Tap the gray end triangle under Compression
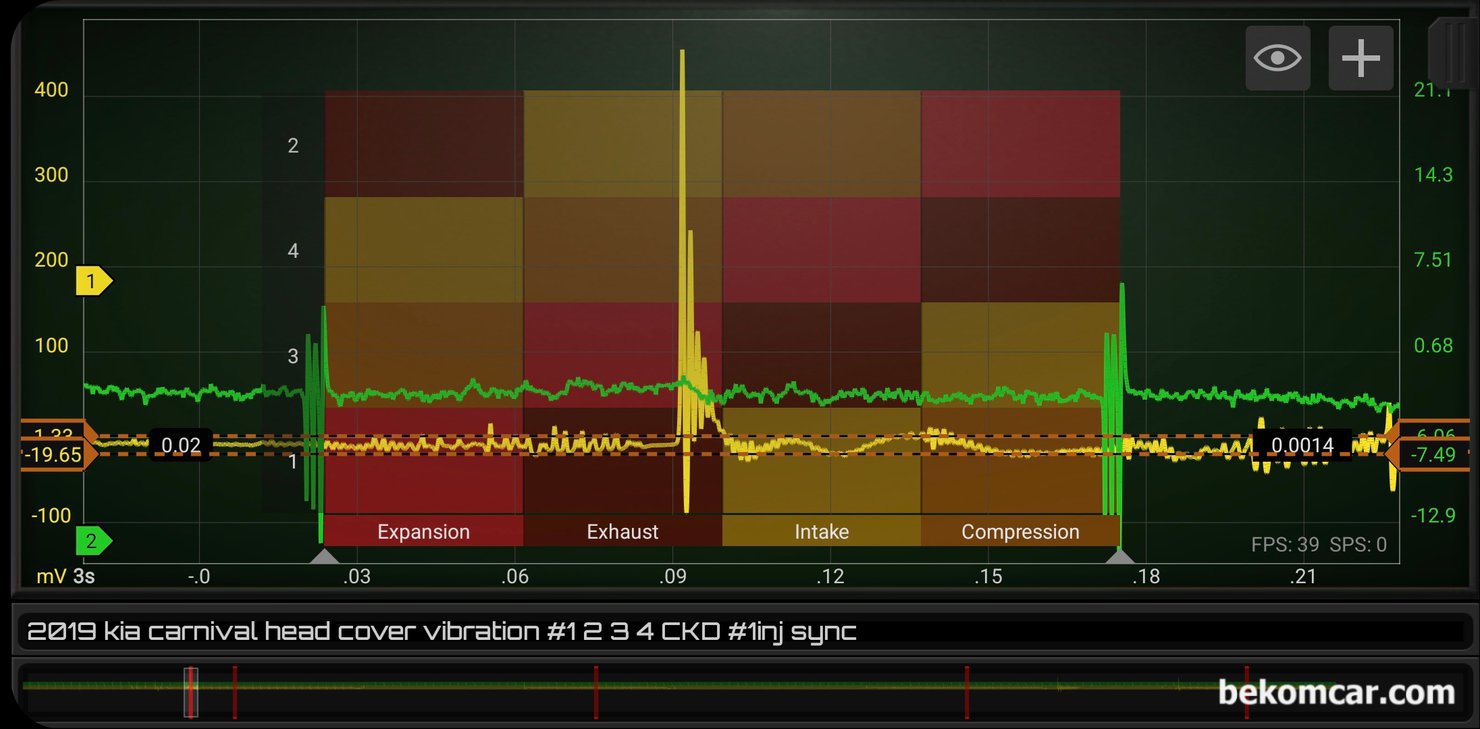The image size is (1480, 729). tap(1120, 556)
